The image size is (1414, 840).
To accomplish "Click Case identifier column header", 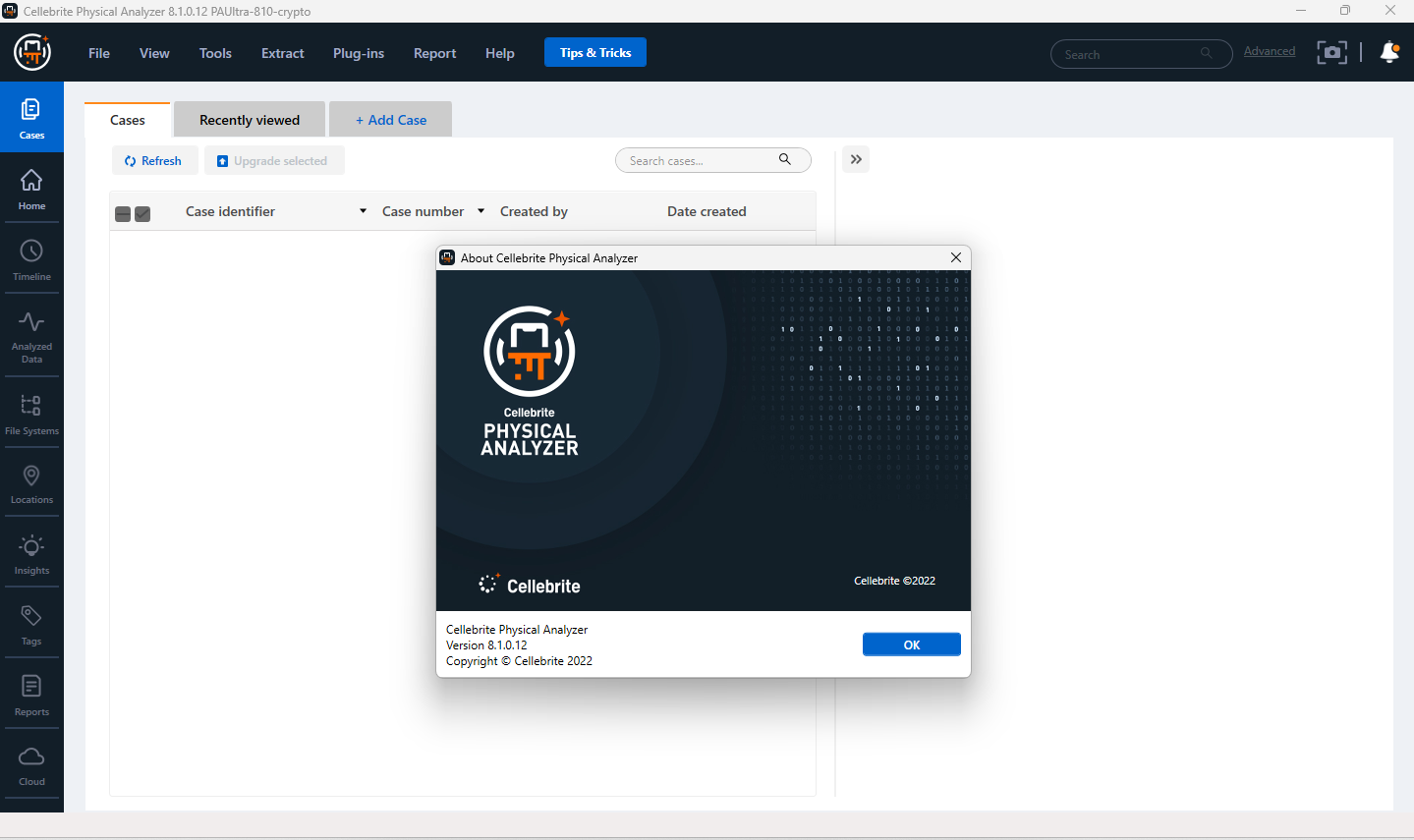I will (230, 211).
